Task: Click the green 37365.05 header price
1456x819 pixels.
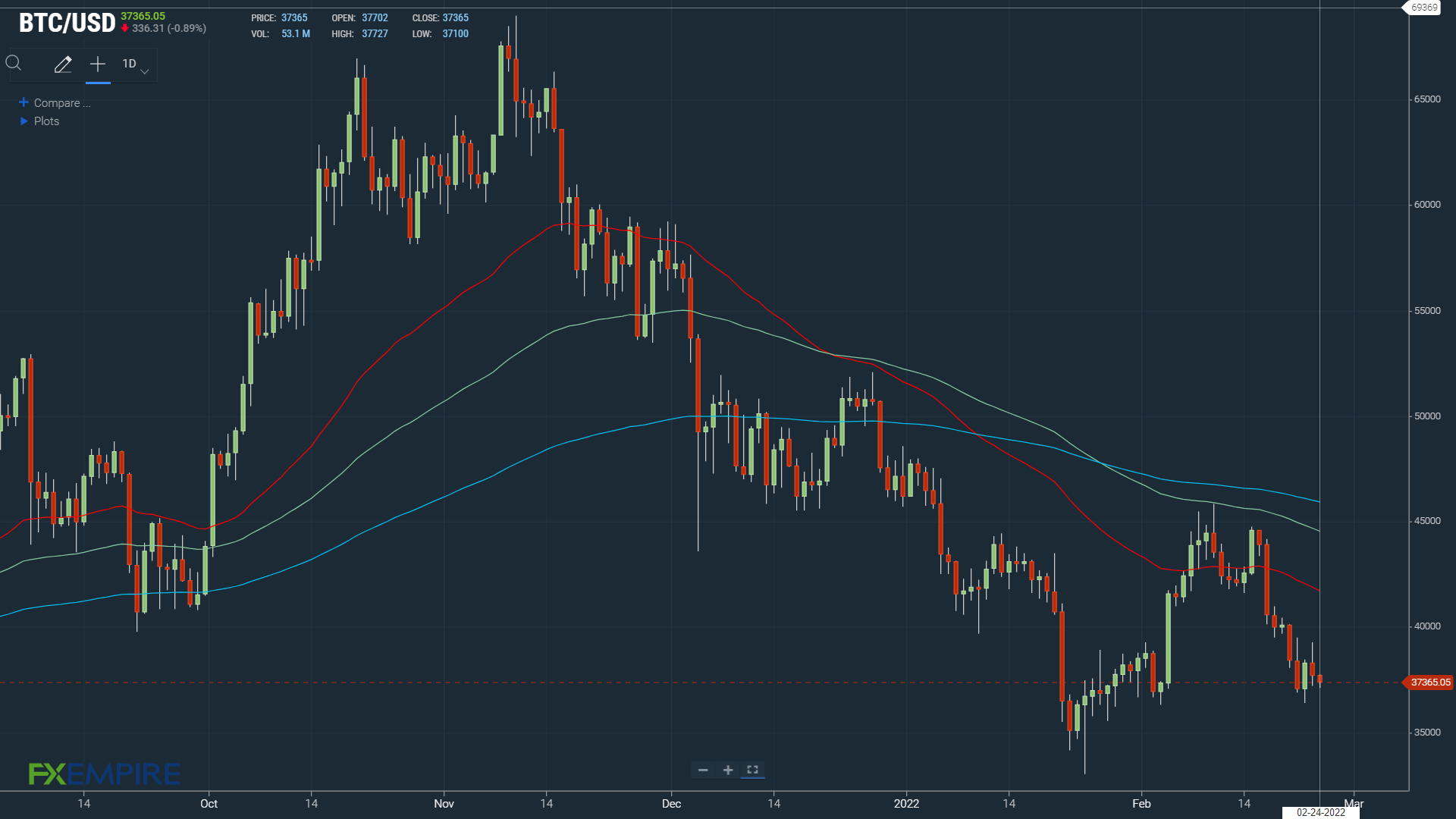Action: click(x=143, y=16)
